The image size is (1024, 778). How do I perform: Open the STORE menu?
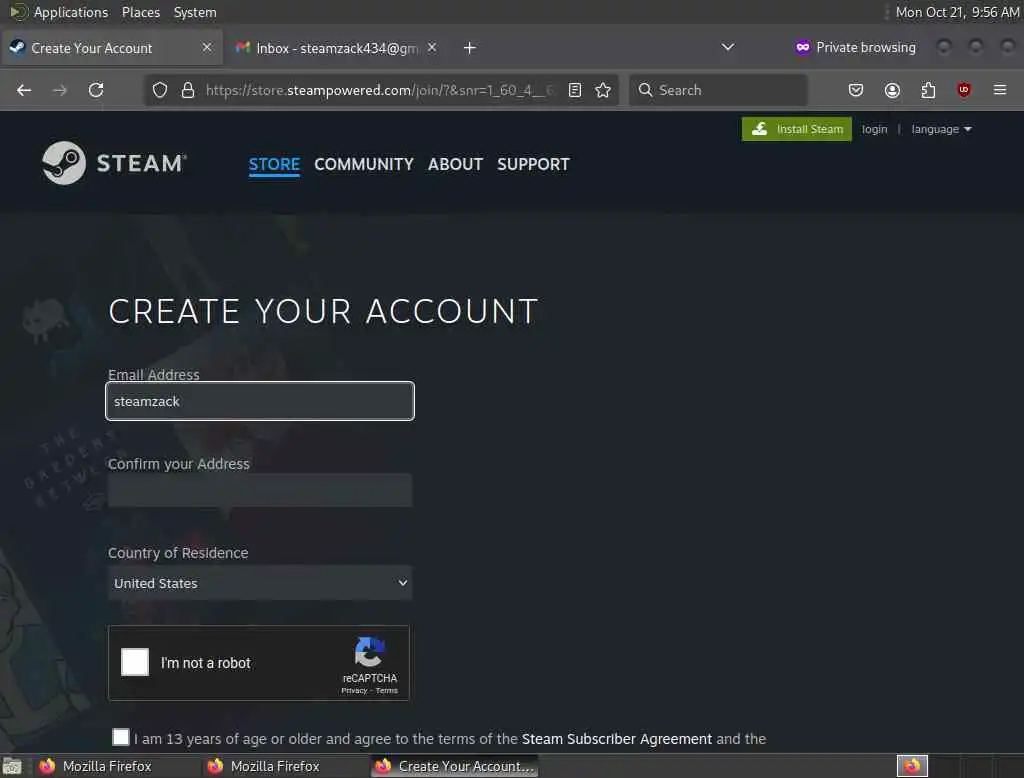click(274, 164)
